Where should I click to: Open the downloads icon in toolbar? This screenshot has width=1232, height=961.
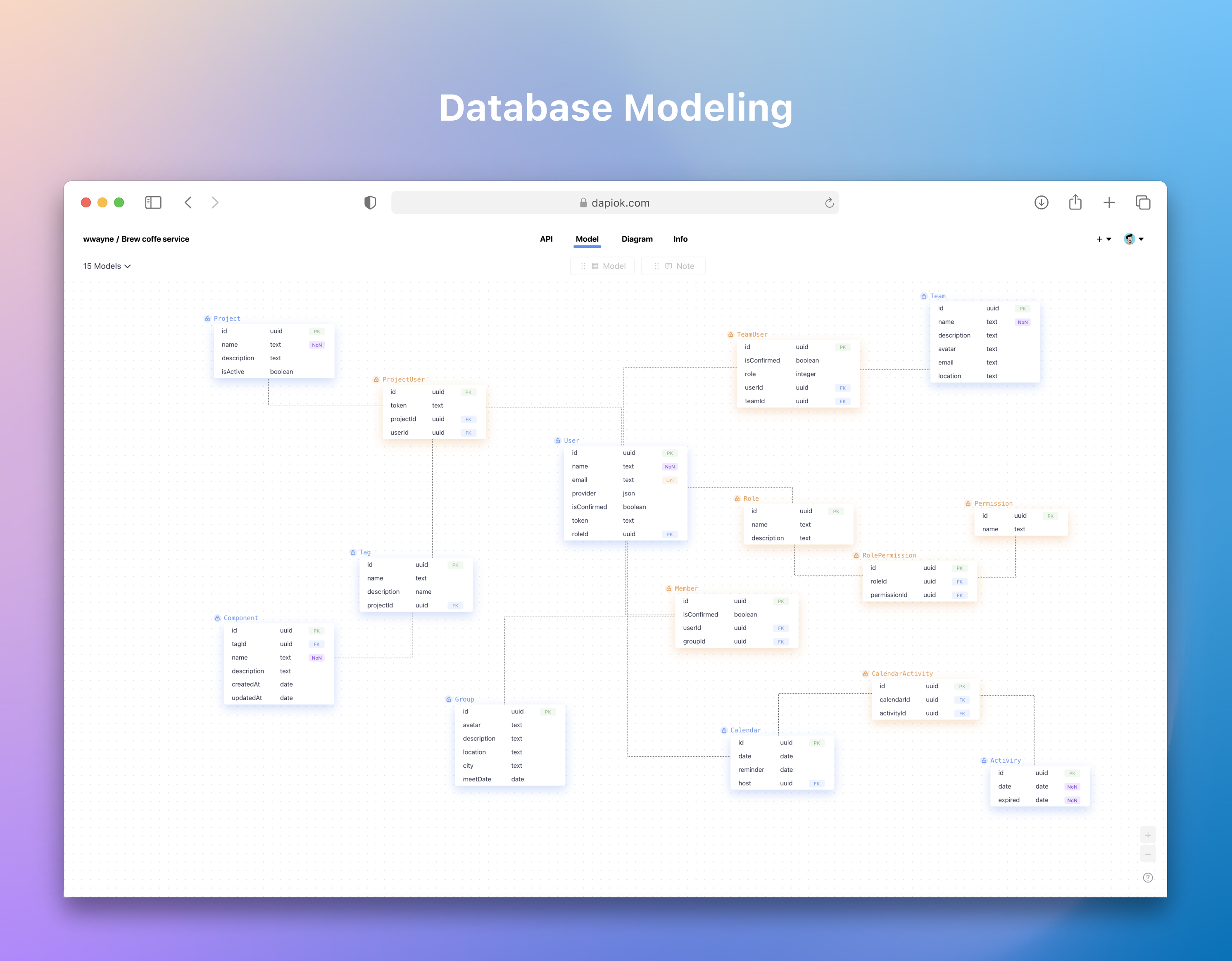[1041, 202]
